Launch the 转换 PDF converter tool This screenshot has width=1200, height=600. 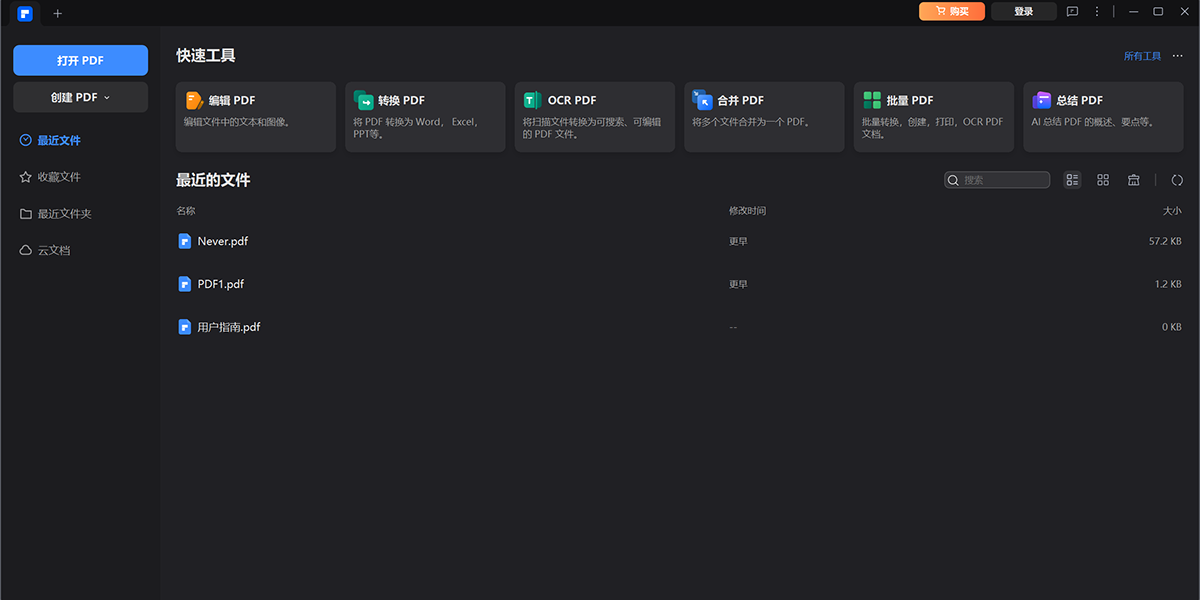(425, 116)
